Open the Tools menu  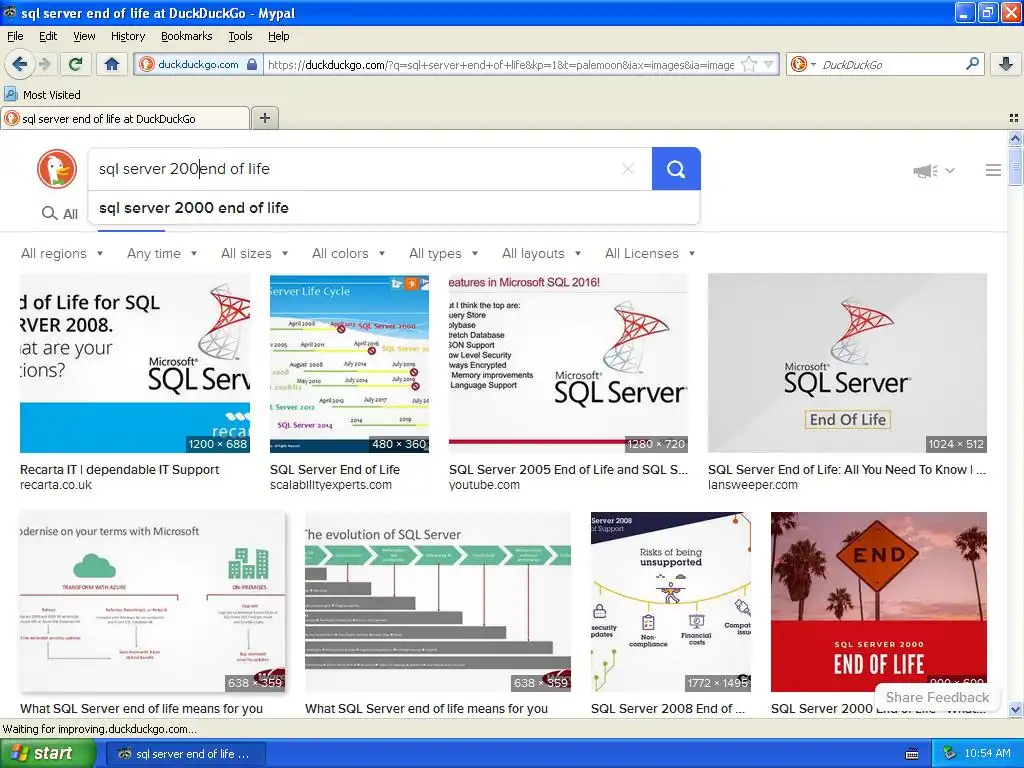click(240, 37)
